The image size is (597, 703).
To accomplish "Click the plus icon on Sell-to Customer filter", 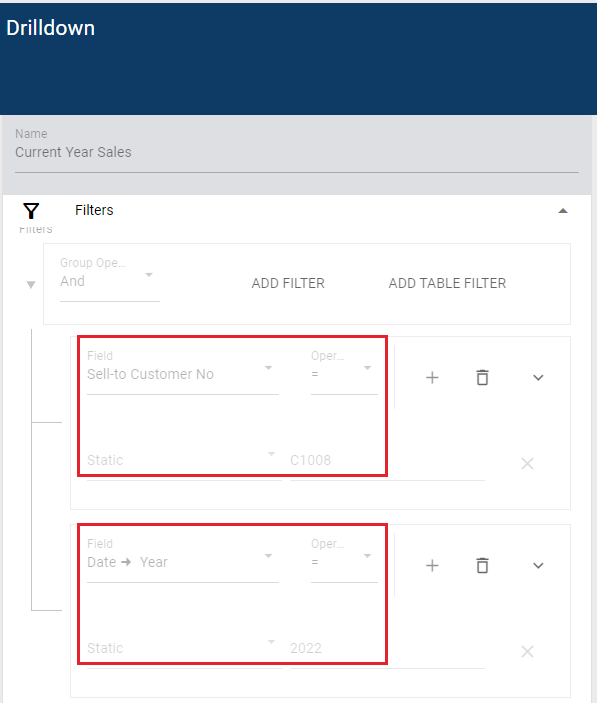I will (432, 378).
